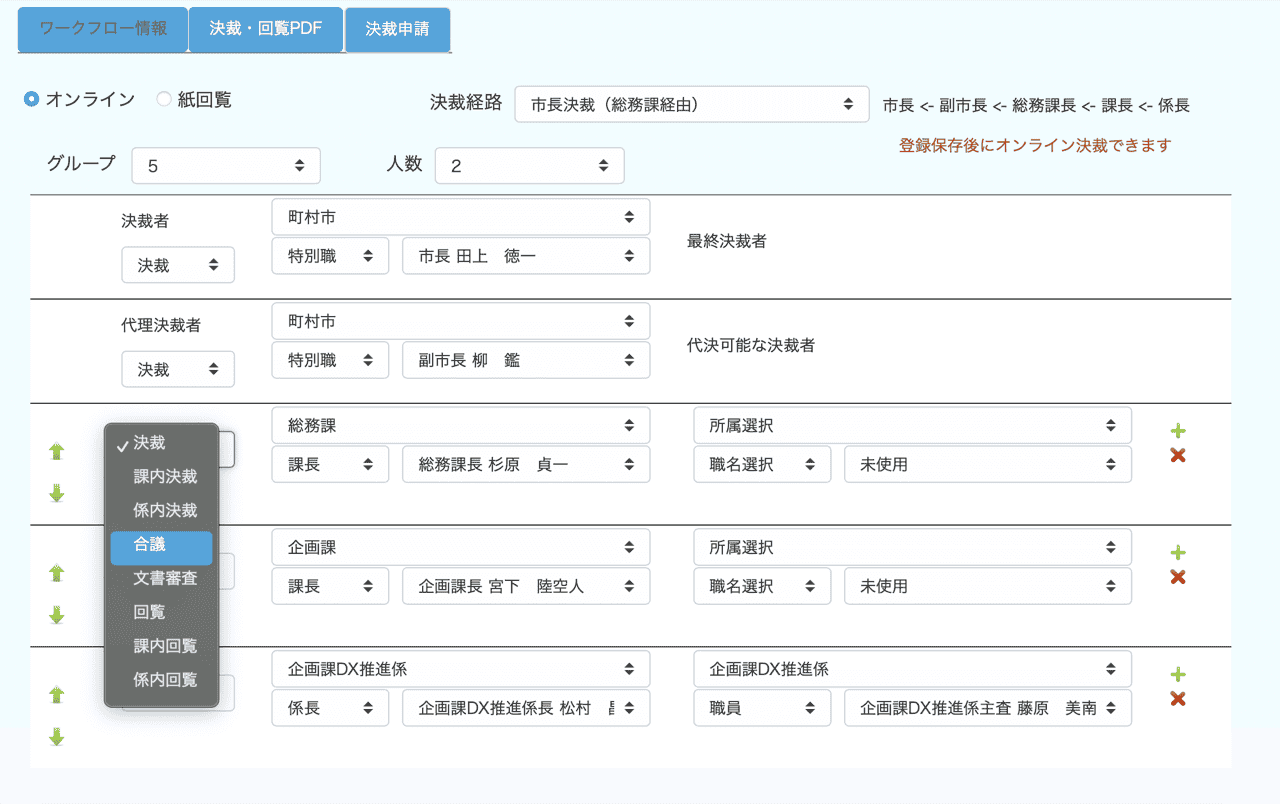Choose 合議 from the open menu
The height and width of the screenshot is (804, 1280).
[x=161, y=545]
